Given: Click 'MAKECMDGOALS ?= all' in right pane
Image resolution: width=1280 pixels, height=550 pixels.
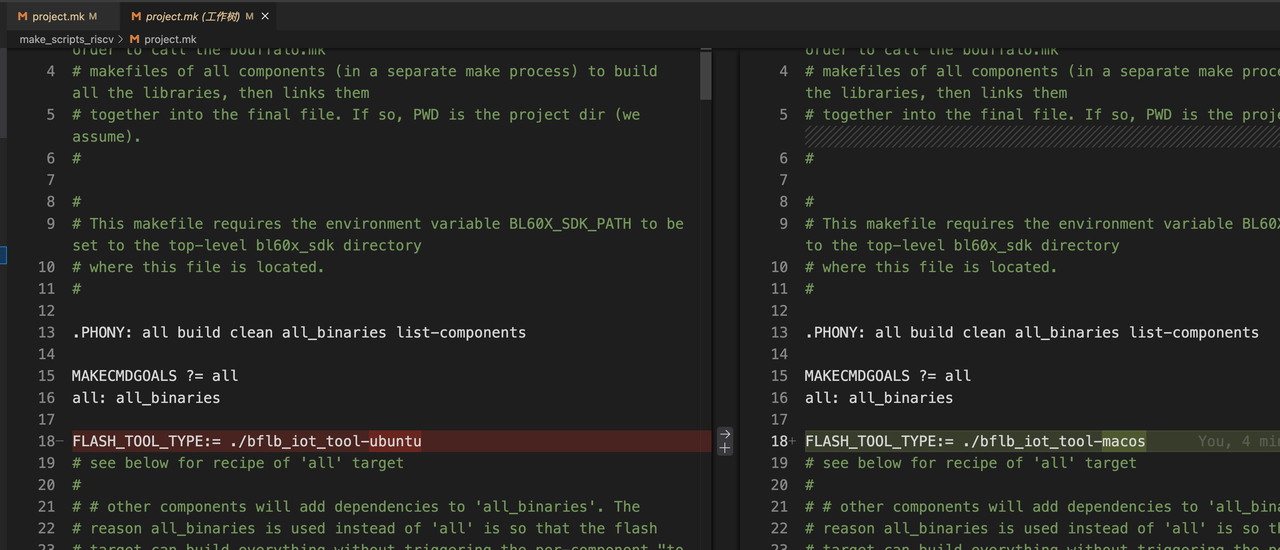Looking at the screenshot, I should coord(888,376).
